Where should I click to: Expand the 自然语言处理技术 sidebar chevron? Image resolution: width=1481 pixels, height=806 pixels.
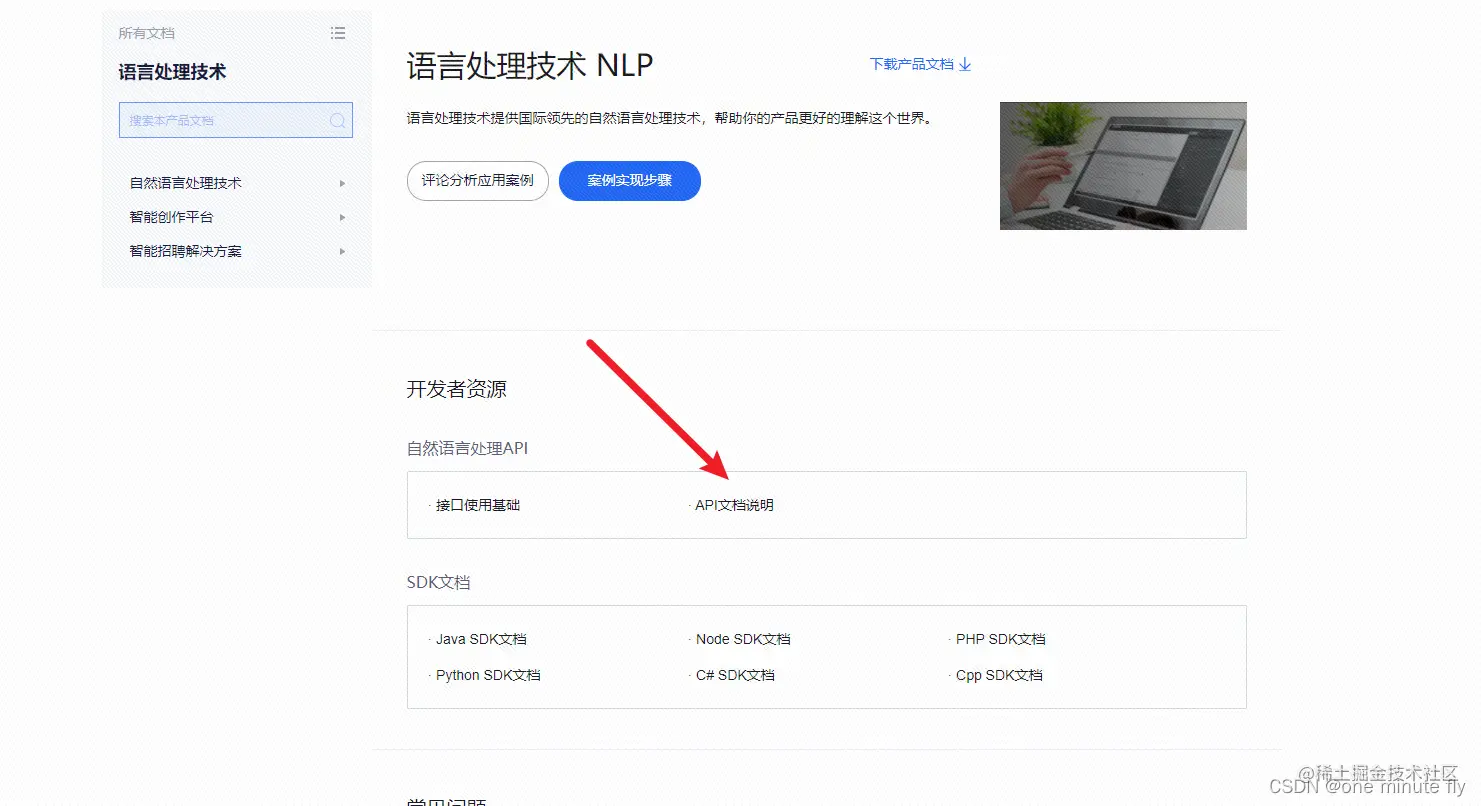[342, 183]
